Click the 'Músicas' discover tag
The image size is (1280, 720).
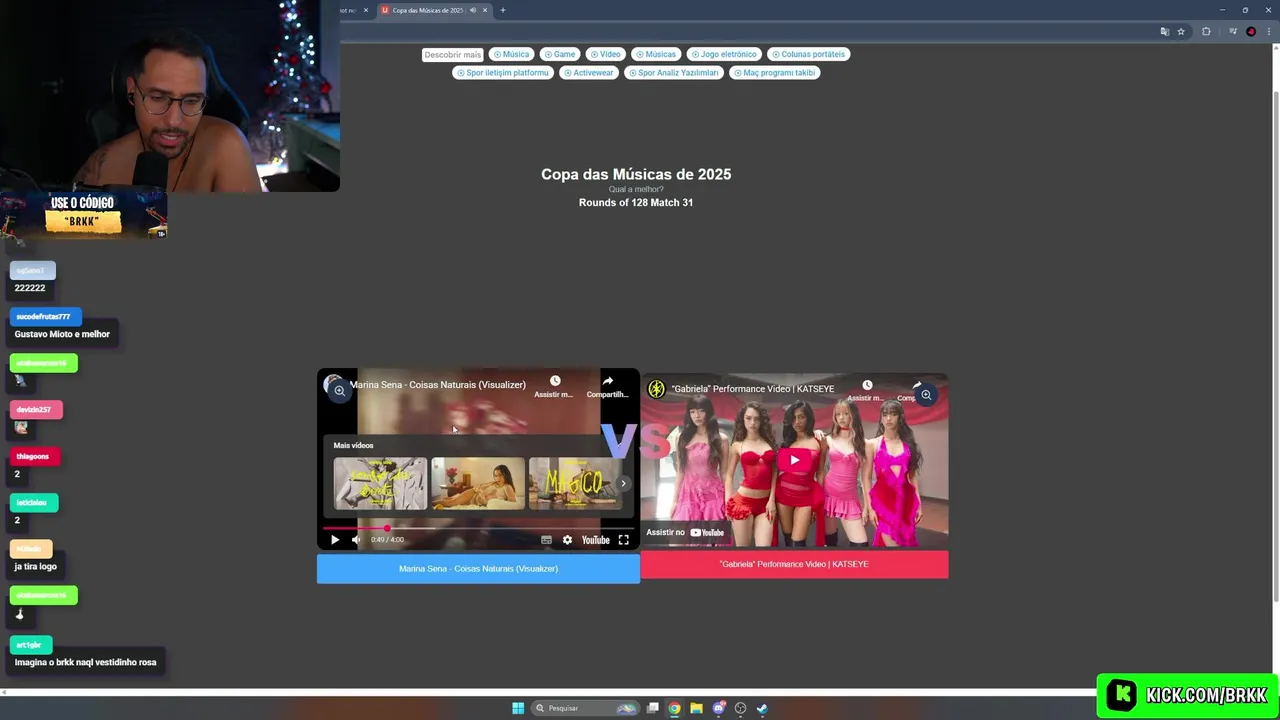pyautogui.click(x=655, y=54)
